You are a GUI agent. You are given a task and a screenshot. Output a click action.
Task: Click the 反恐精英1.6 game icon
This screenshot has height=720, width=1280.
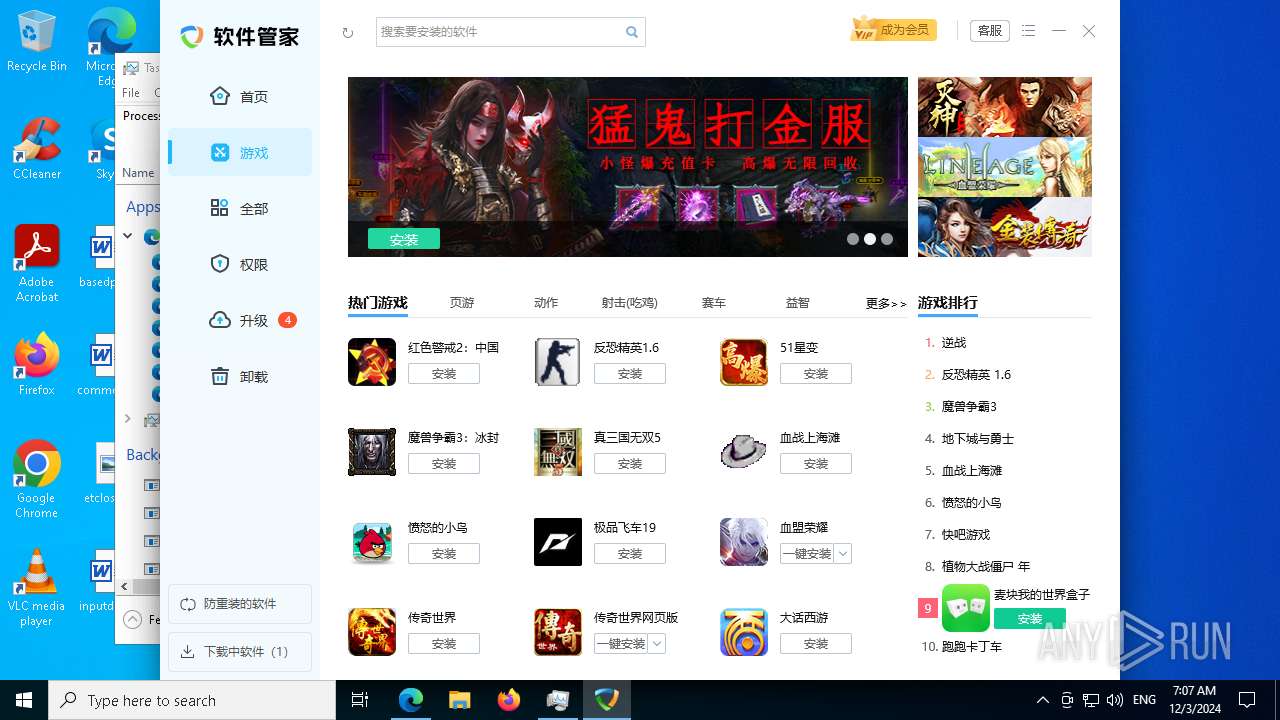558,362
